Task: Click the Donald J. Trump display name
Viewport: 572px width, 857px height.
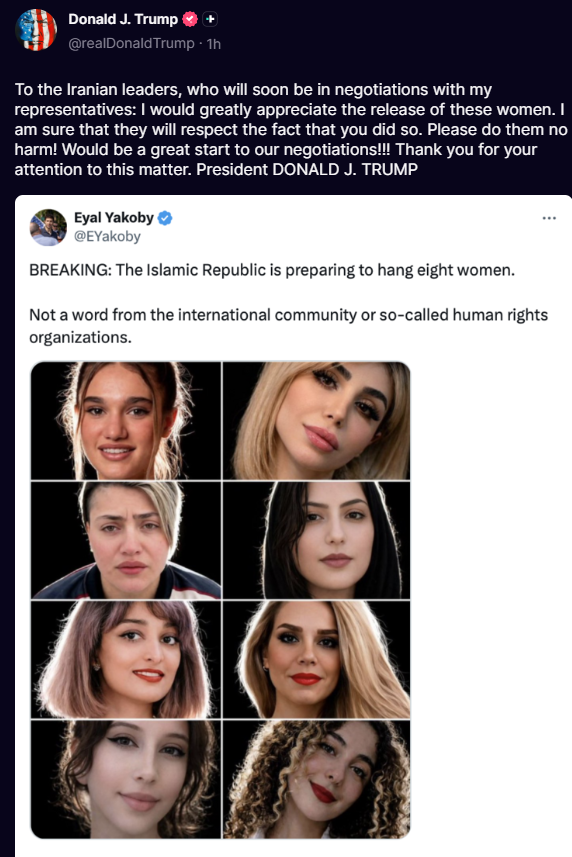Action: click(x=123, y=19)
